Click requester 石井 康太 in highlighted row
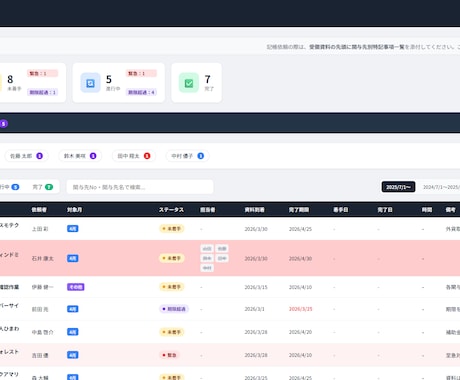Viewport: 460px width, 380px height. (43, 258)
